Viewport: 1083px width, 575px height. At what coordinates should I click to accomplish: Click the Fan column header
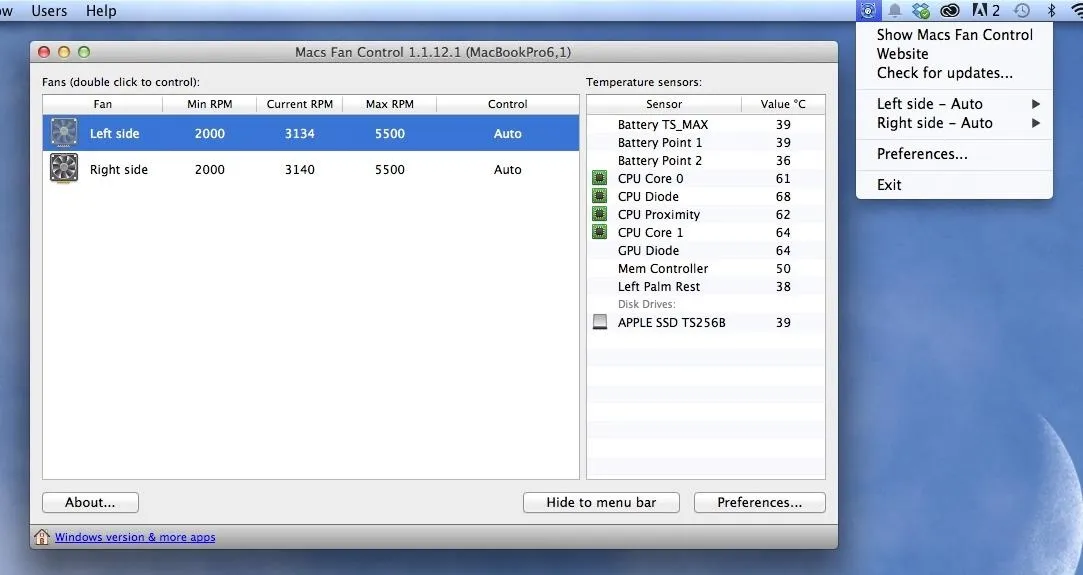[102, 104]
